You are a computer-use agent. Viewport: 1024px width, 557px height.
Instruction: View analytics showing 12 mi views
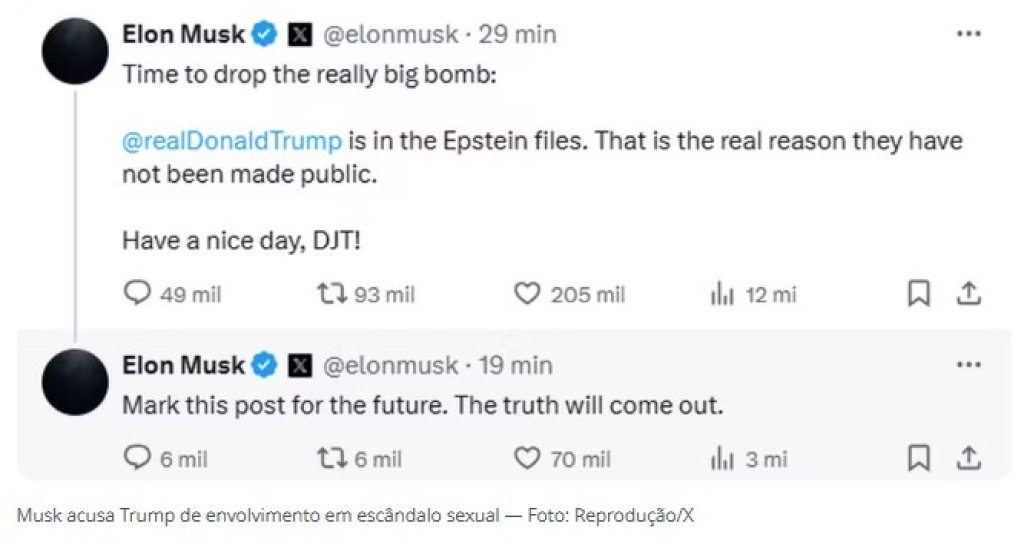(722, 294)
